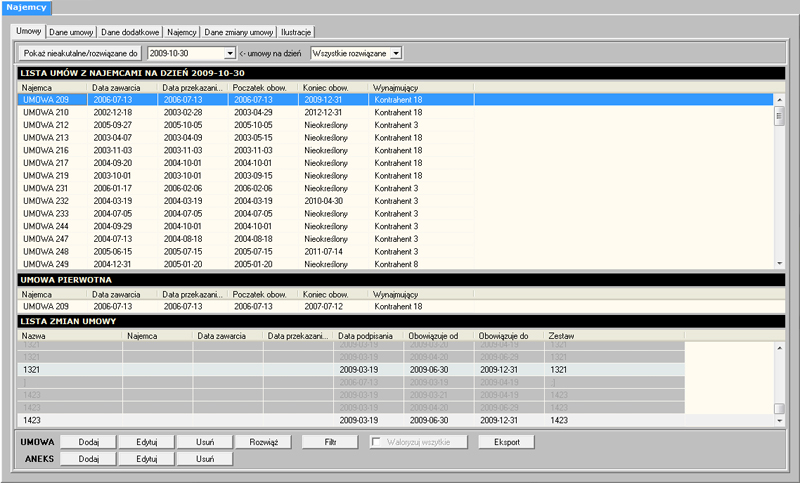Switch to the Najemcy tab

click(x=182, y=32)
